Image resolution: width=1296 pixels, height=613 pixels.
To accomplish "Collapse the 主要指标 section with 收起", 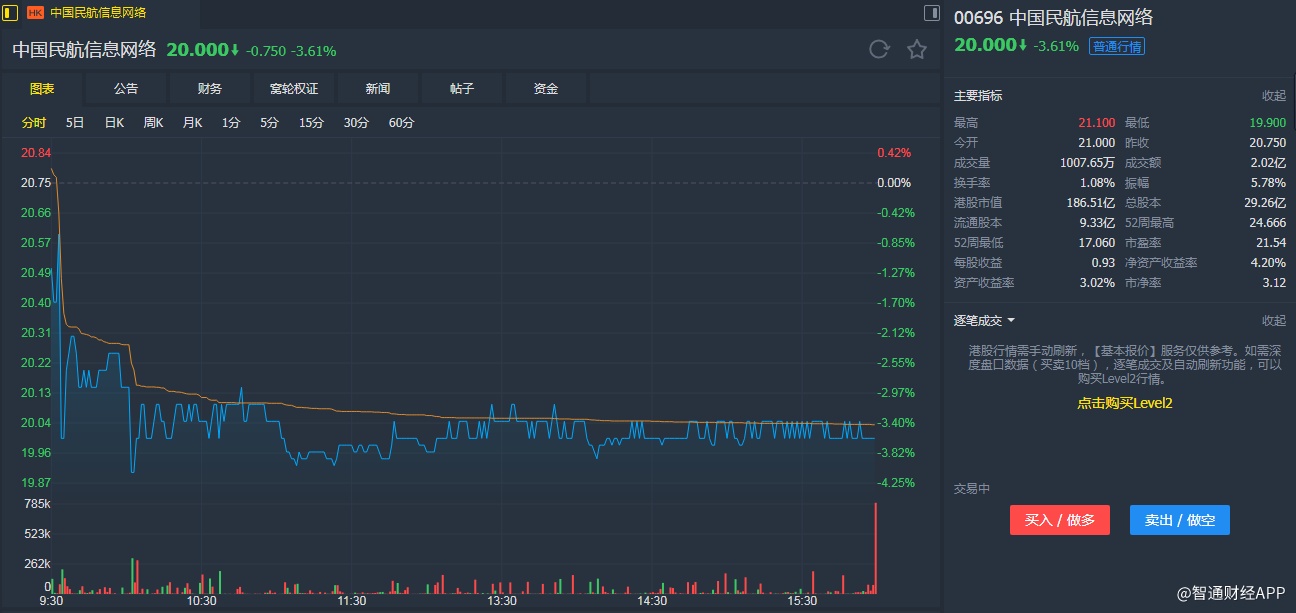I will [x=1274, y=96].
